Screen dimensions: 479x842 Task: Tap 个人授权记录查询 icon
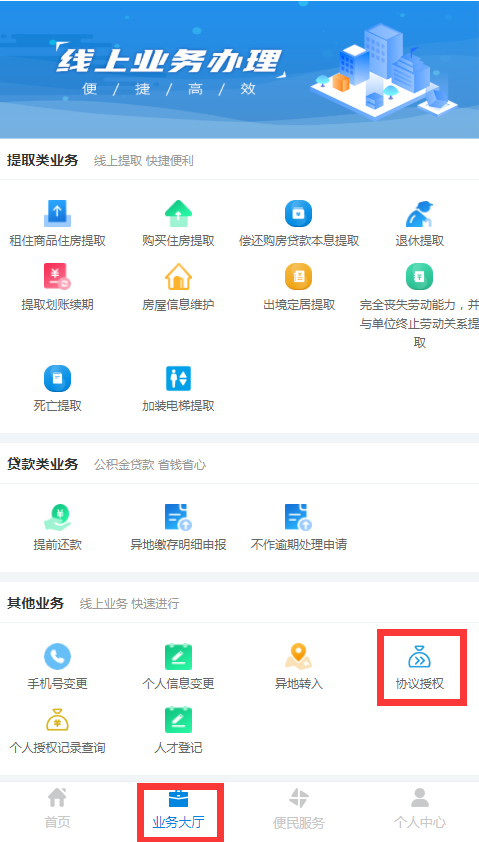[x=57, y=720]
